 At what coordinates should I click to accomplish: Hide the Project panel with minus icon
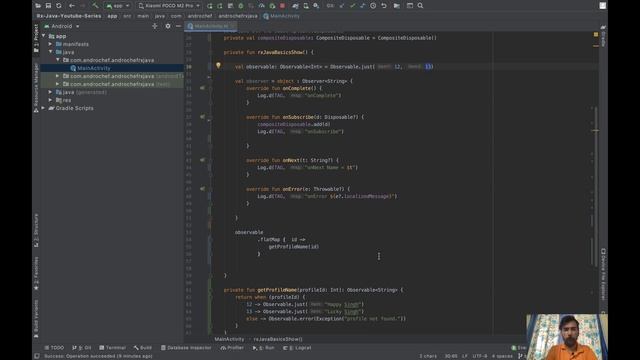coord(178,26)
